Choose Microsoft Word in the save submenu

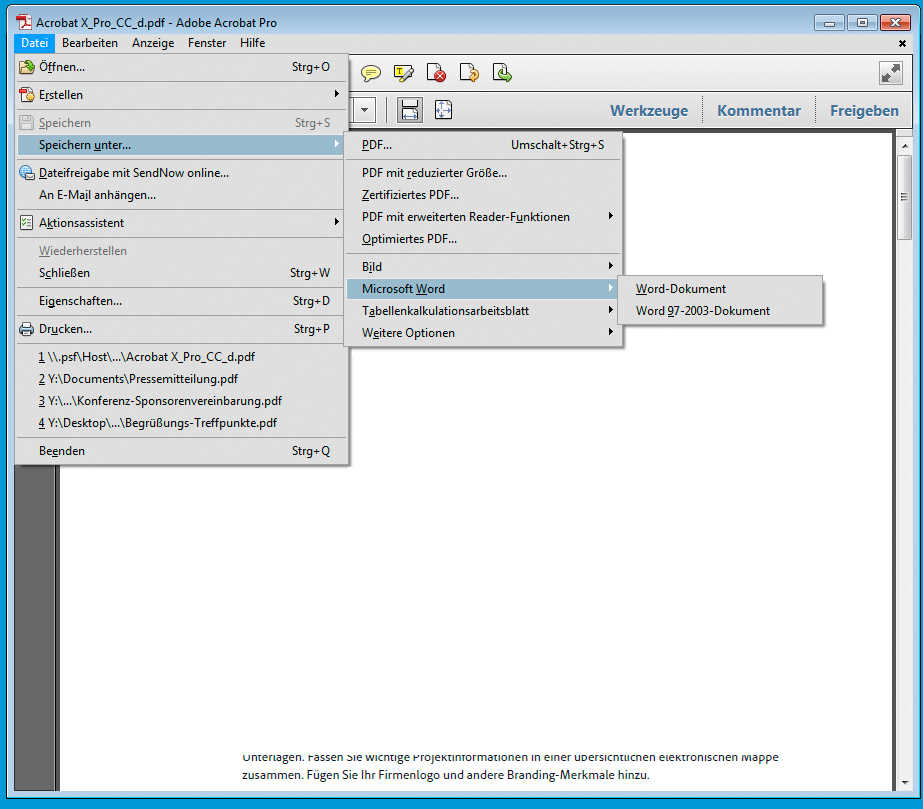[483, 289]
